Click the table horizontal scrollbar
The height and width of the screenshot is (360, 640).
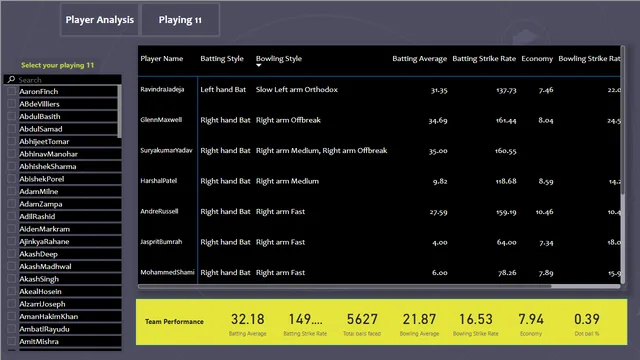click(345, 286)
